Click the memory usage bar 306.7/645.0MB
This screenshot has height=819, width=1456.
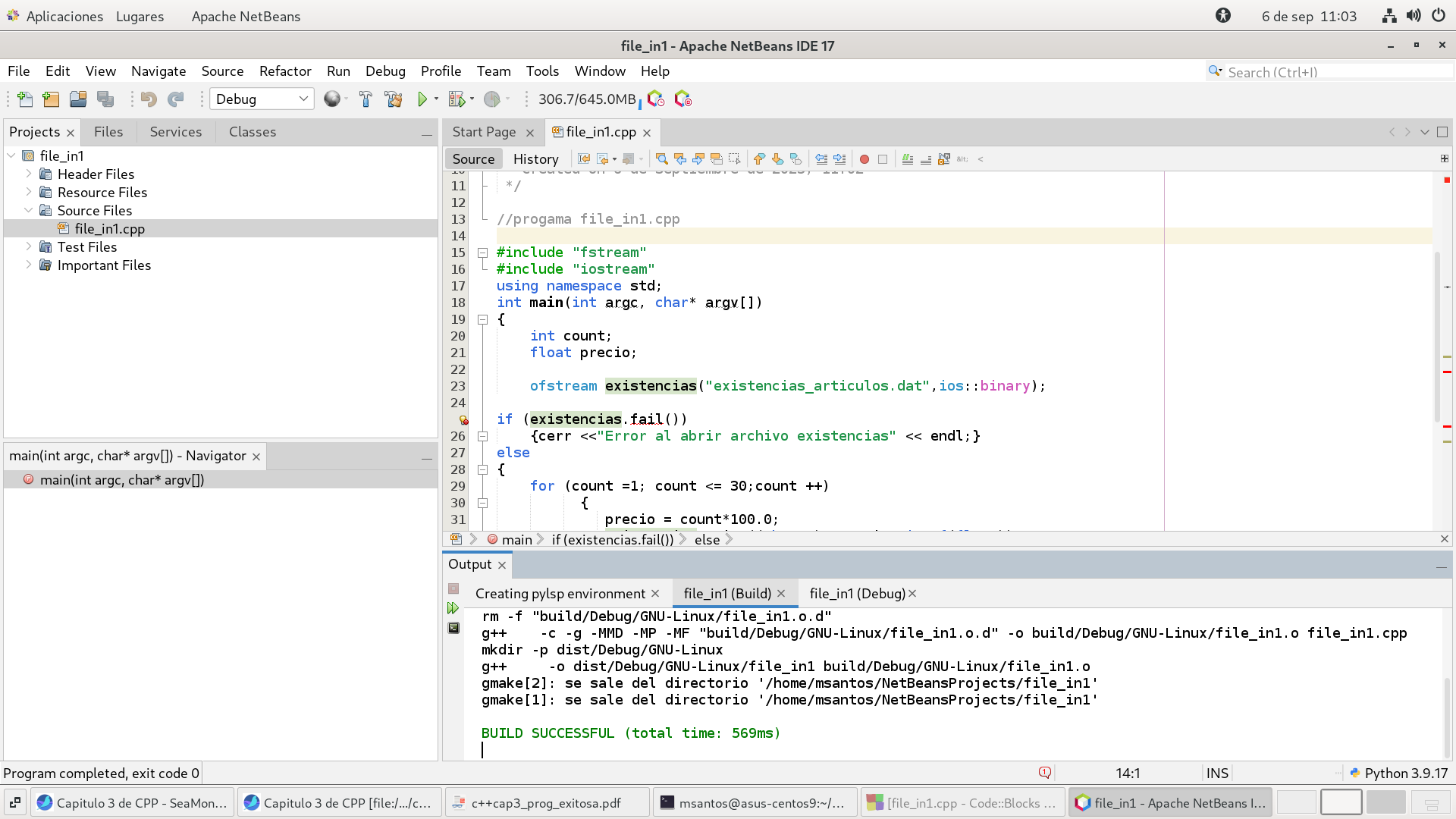click(588, 99)
